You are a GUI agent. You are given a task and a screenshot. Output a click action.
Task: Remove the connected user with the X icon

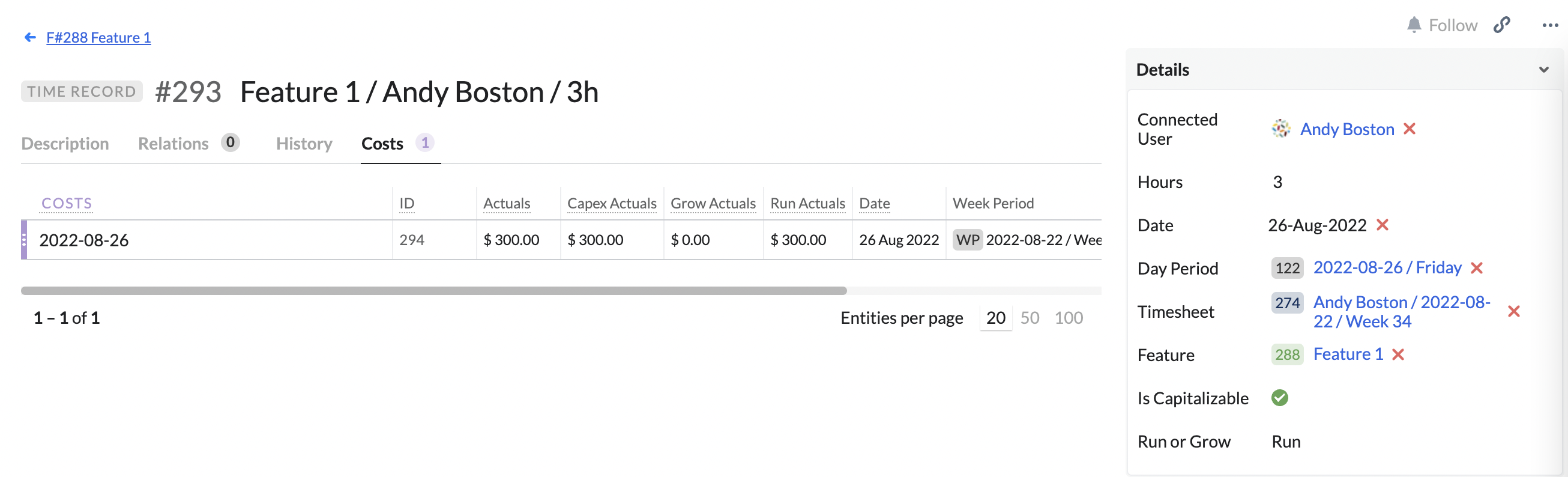(1411, 129)
